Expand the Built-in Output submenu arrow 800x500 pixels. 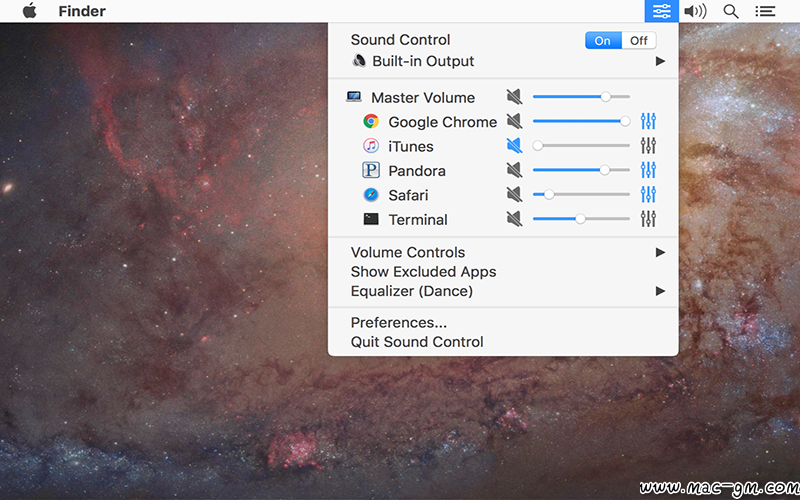[660, 61]
